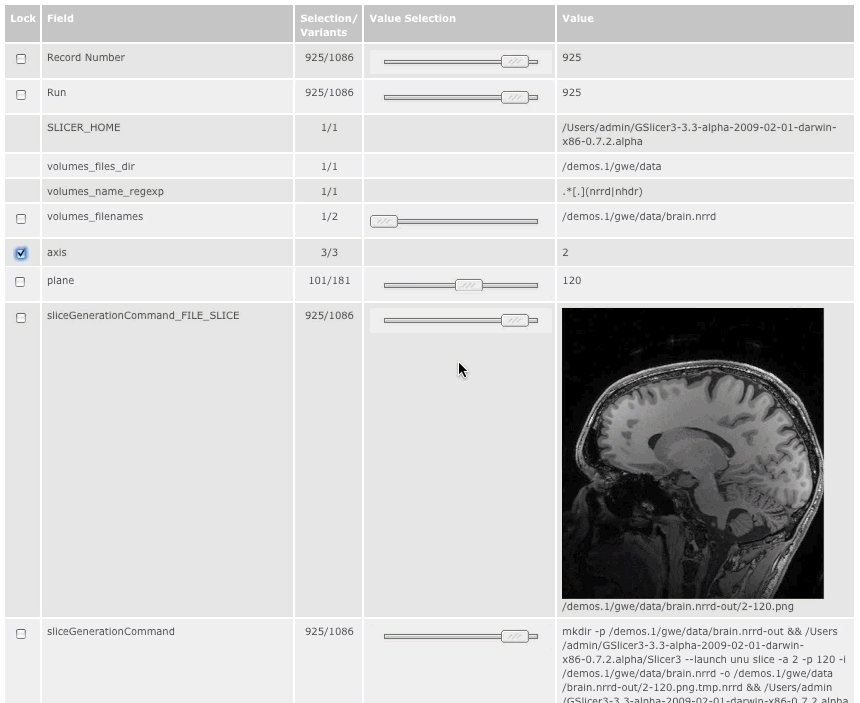Click the sliceGenerationCommand_FILE_SLICE slider handle

coord(515,320)
